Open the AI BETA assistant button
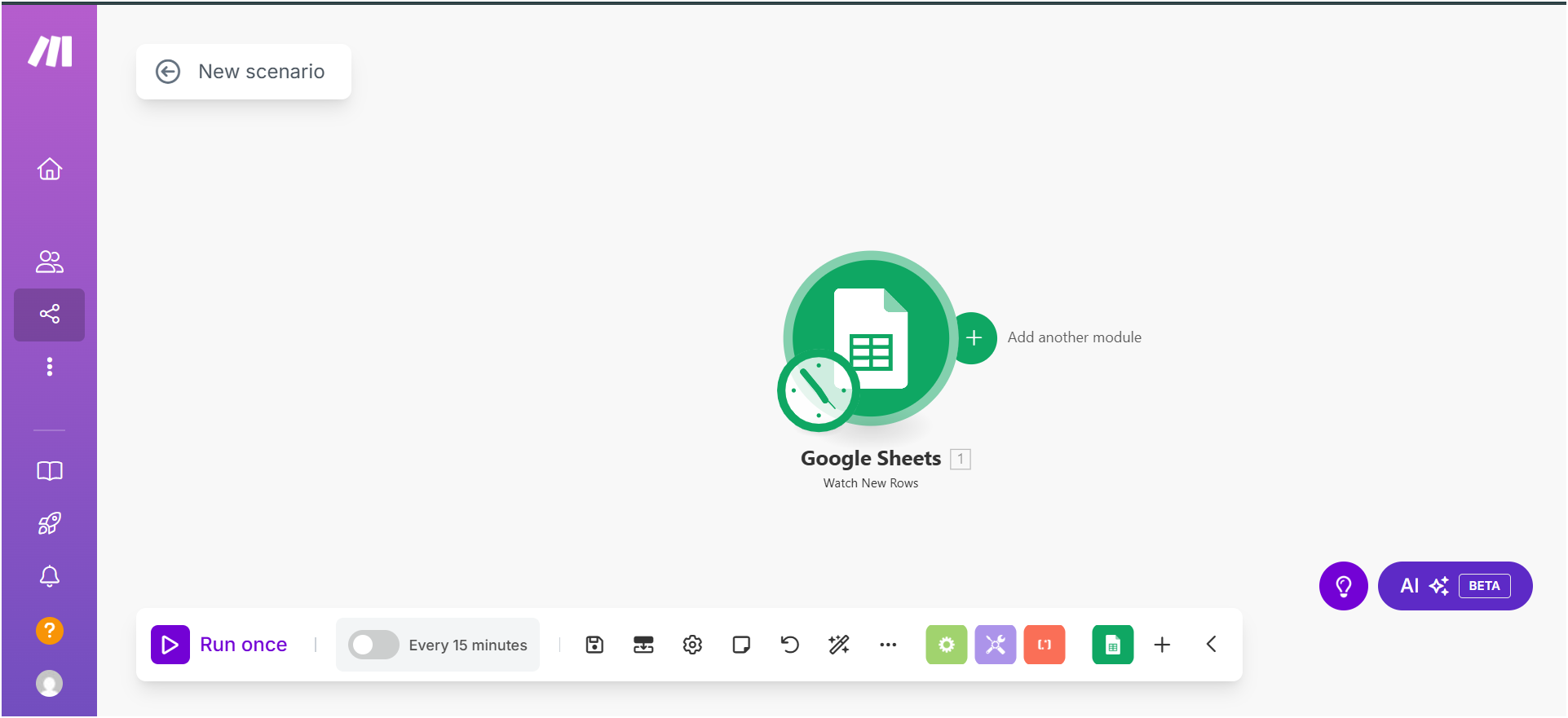This screenshot has width=1568, height=718. tap(1455, 586)
